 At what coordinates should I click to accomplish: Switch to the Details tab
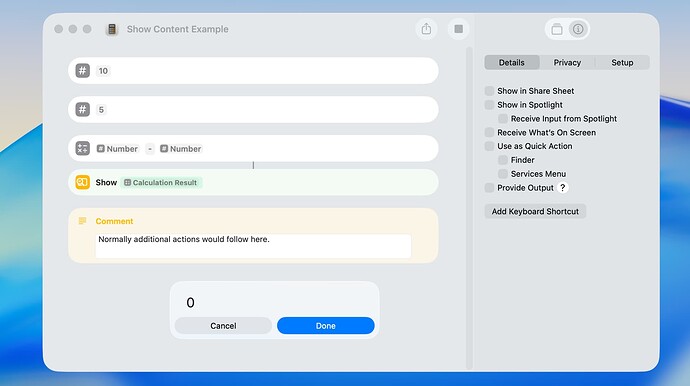[512, 62]
